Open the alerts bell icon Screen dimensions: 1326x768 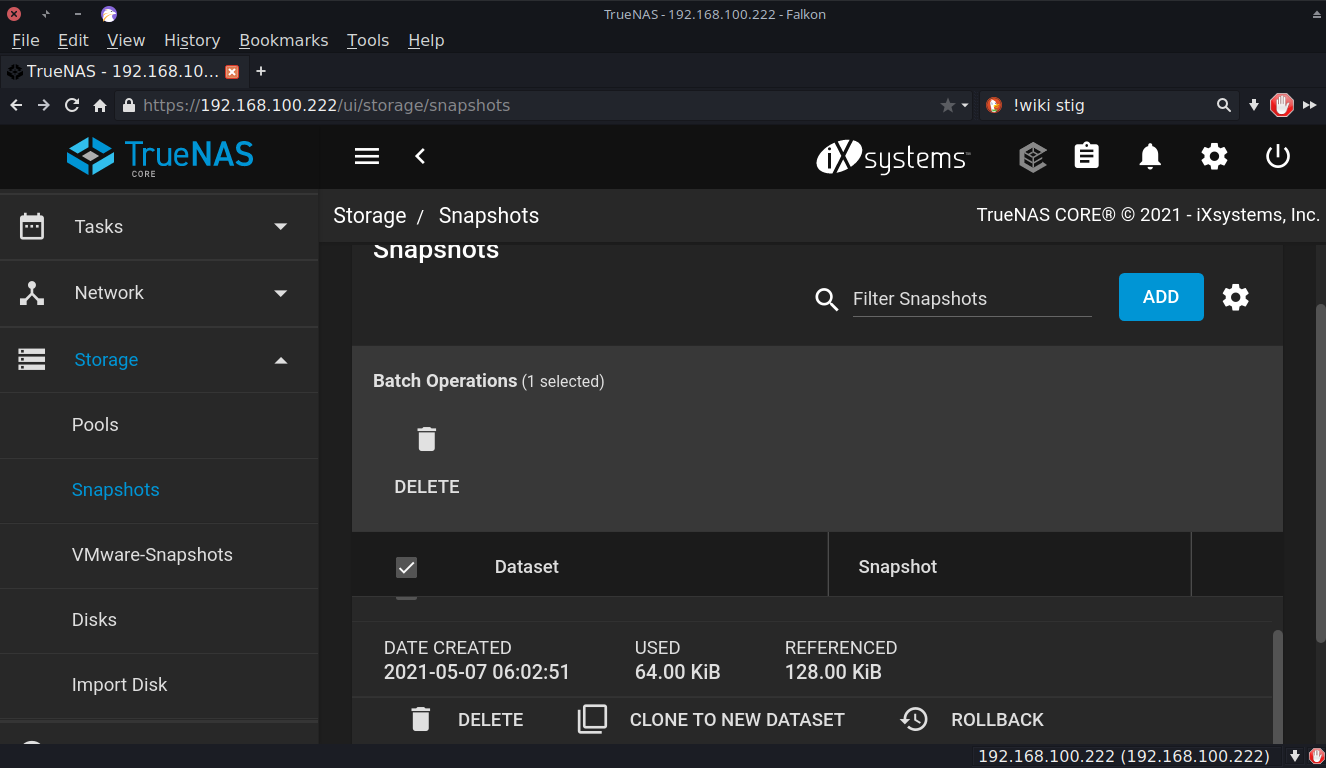[1150, 156]
